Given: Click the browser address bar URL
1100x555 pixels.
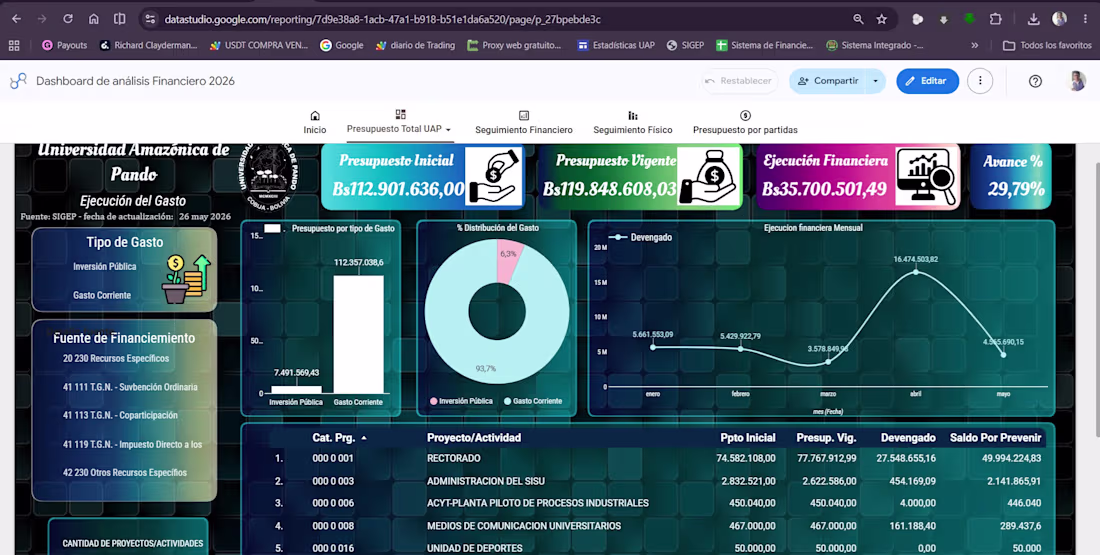Looking at the screenshot, I should (382, 19).
